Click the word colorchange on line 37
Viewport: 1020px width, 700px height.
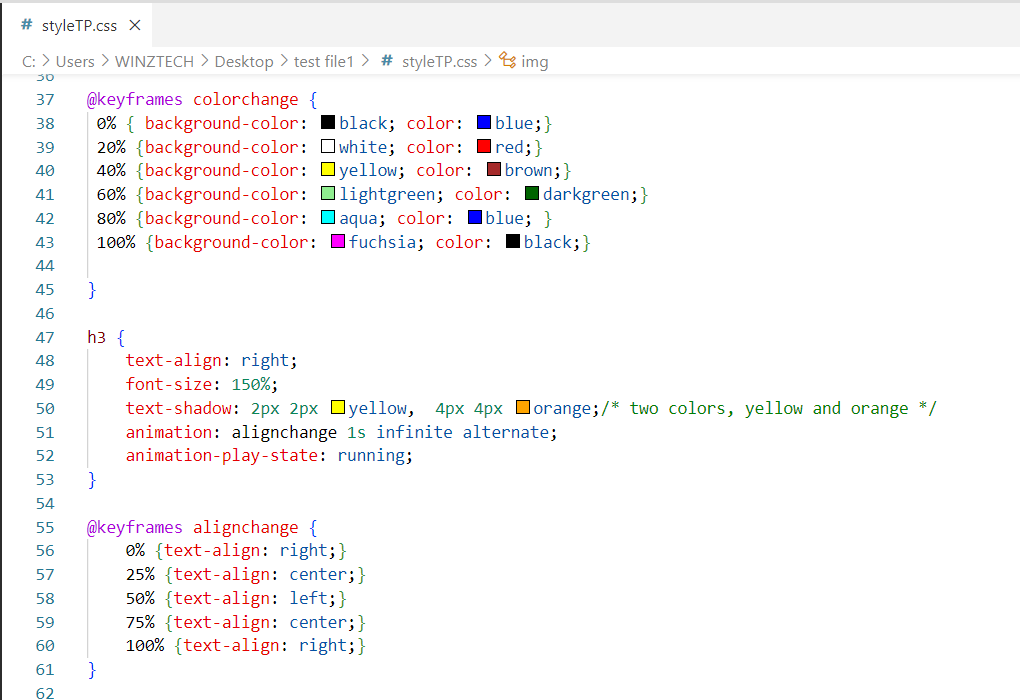click(246, 100)
